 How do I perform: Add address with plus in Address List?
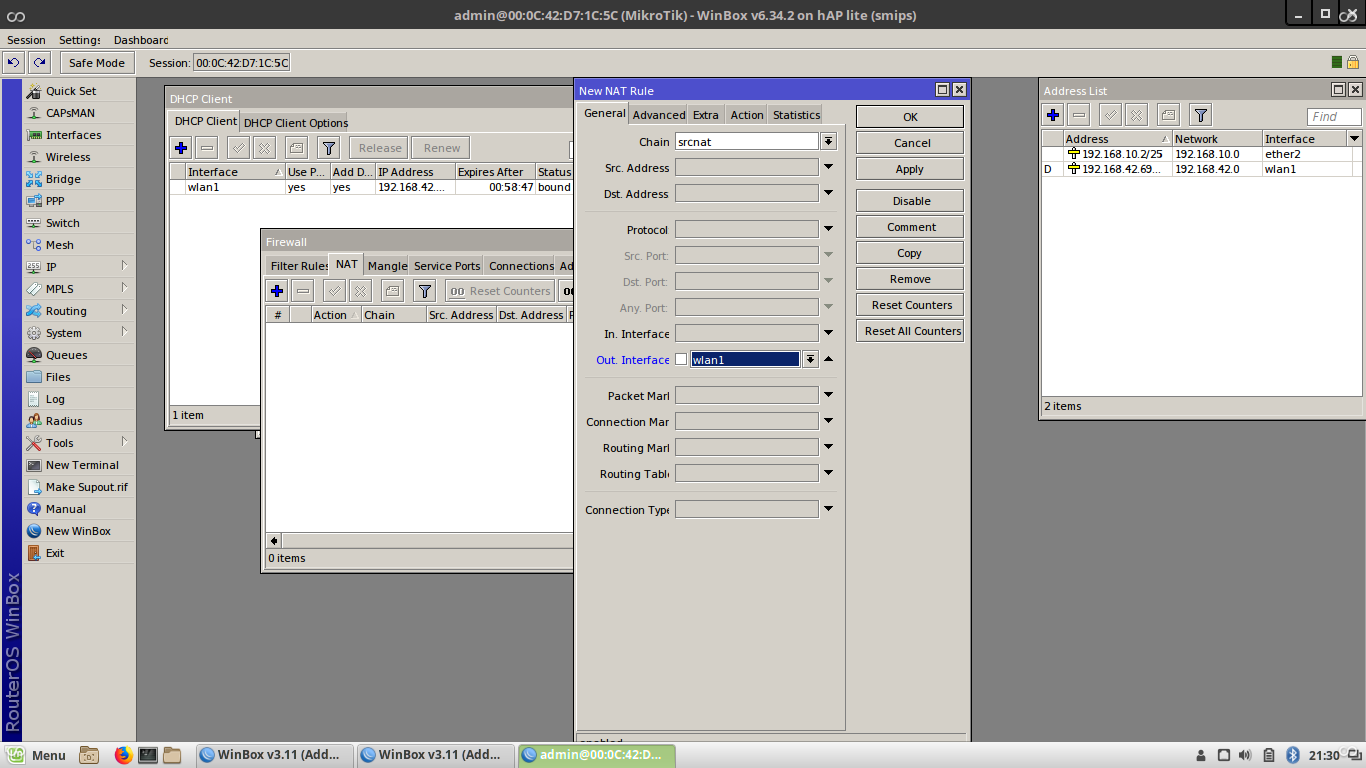[1053, 115]
